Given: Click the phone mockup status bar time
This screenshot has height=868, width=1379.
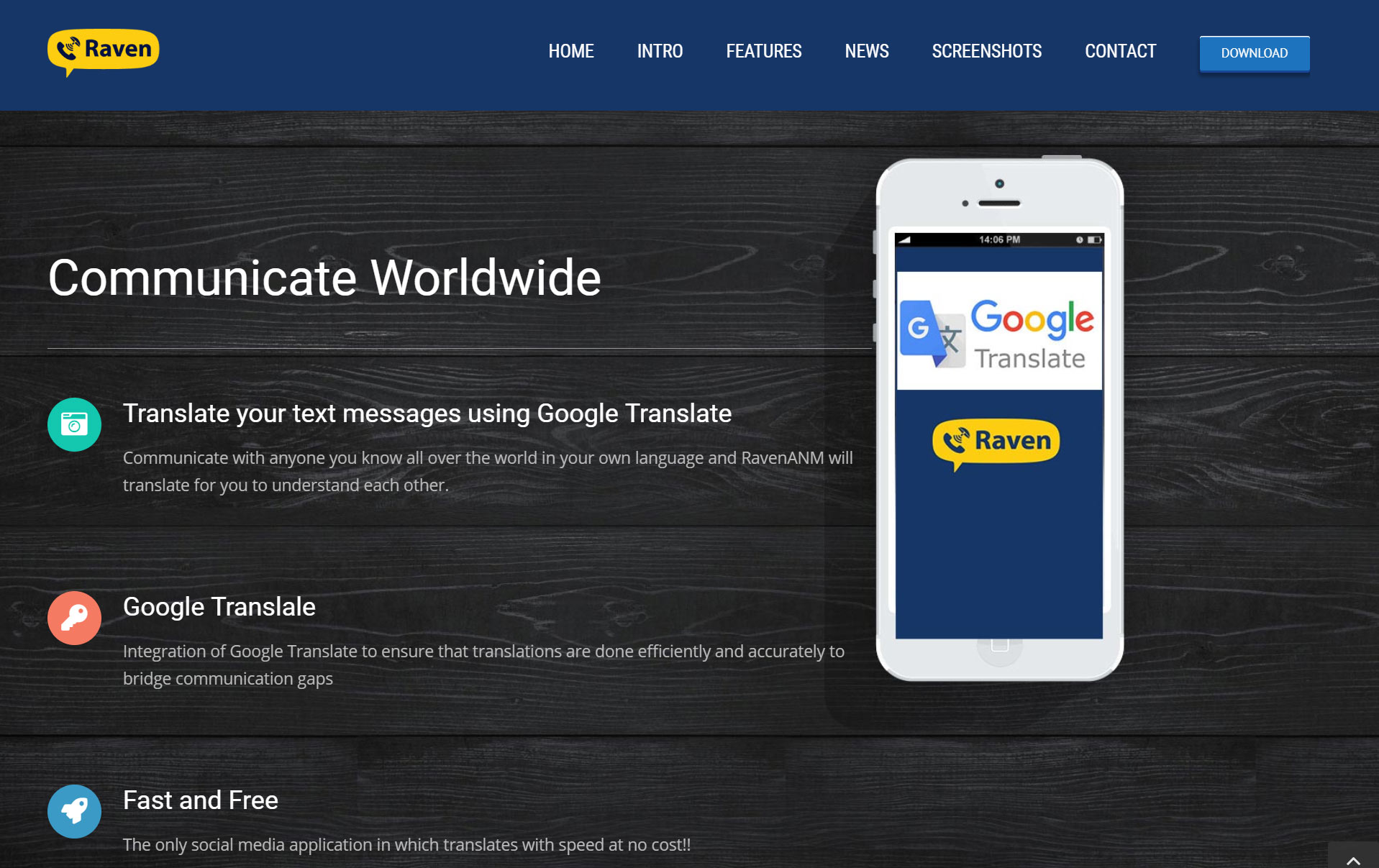Looking at the screenshot, I should tap(998, 239).
